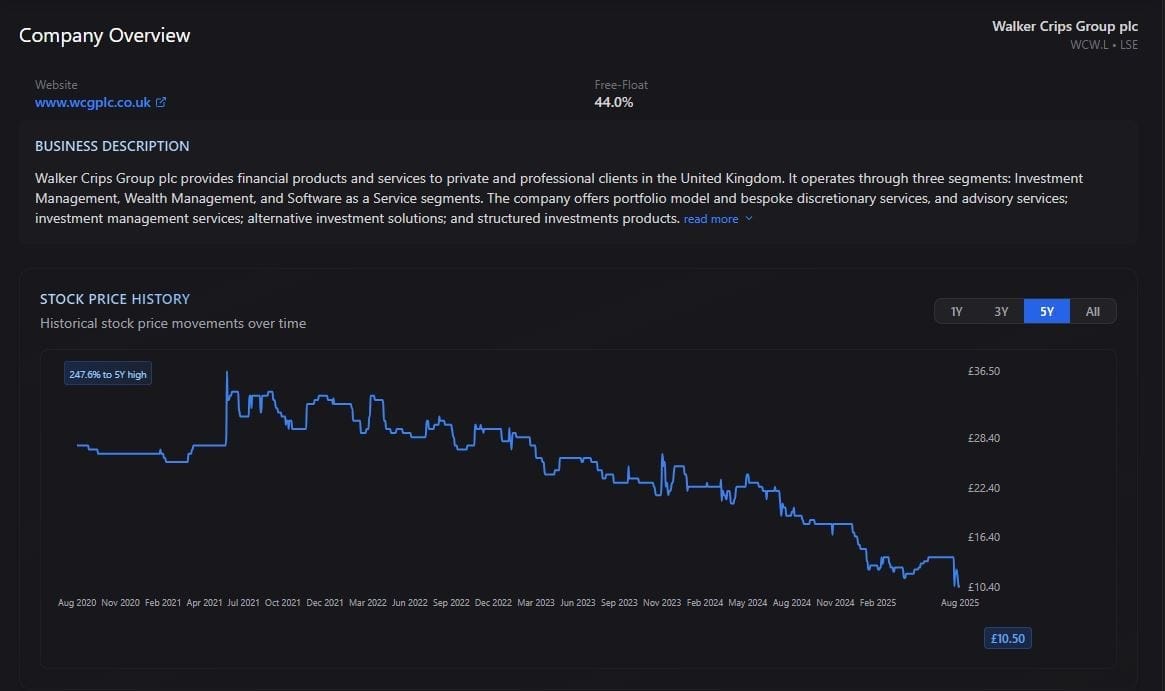The width and height of the screenshot is (1165, 691).
Task: Select the Aug 2025 axis label
Action: pyautogui.click(x=960, y=603)
